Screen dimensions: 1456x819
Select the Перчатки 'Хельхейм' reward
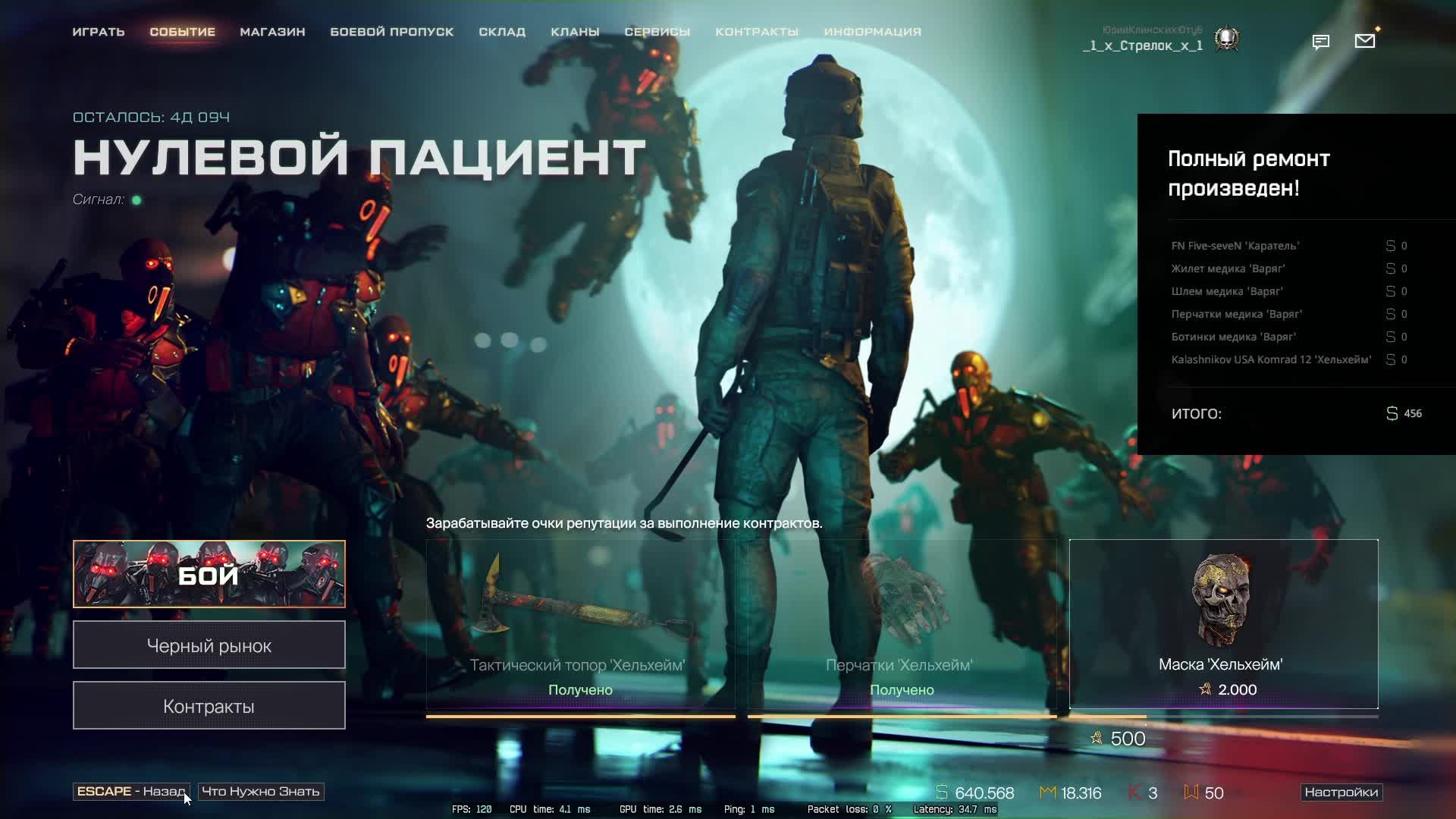pyautogui.click(x=901, y=623)
